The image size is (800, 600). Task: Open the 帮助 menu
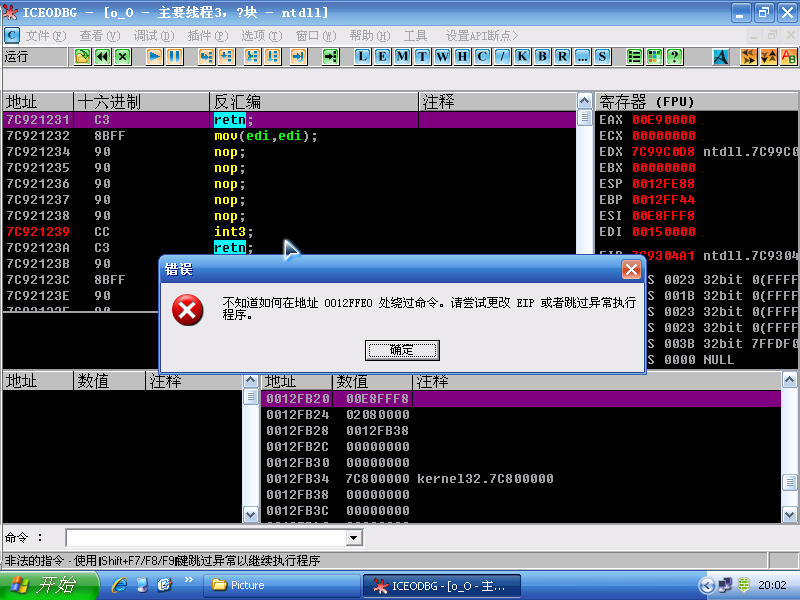pyautogui.click(x=369, y=36)
